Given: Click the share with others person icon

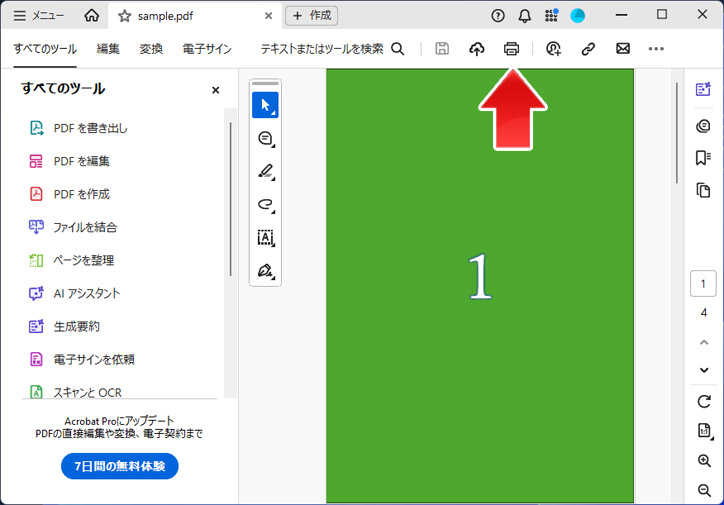Looking at the screenshot, I should click(x=553, y=48).
